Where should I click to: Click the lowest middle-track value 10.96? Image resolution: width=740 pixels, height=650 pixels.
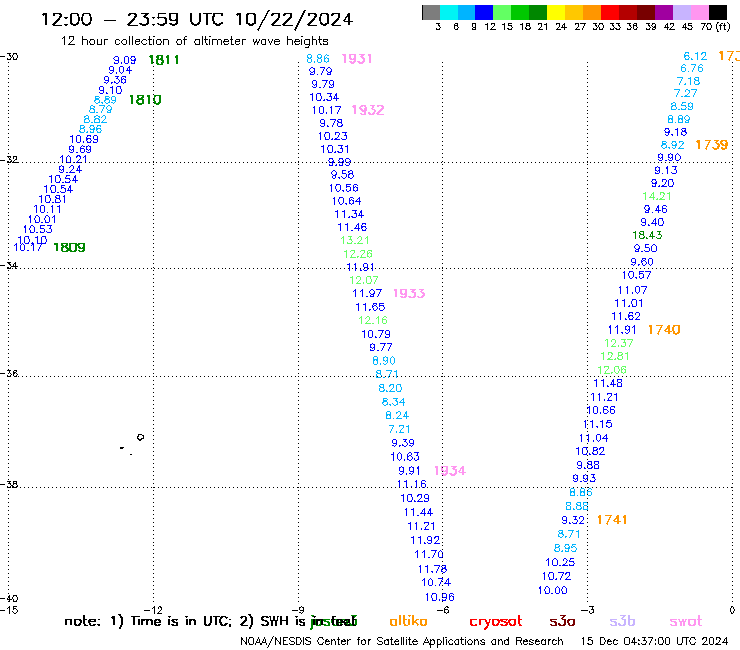[439, 597]
